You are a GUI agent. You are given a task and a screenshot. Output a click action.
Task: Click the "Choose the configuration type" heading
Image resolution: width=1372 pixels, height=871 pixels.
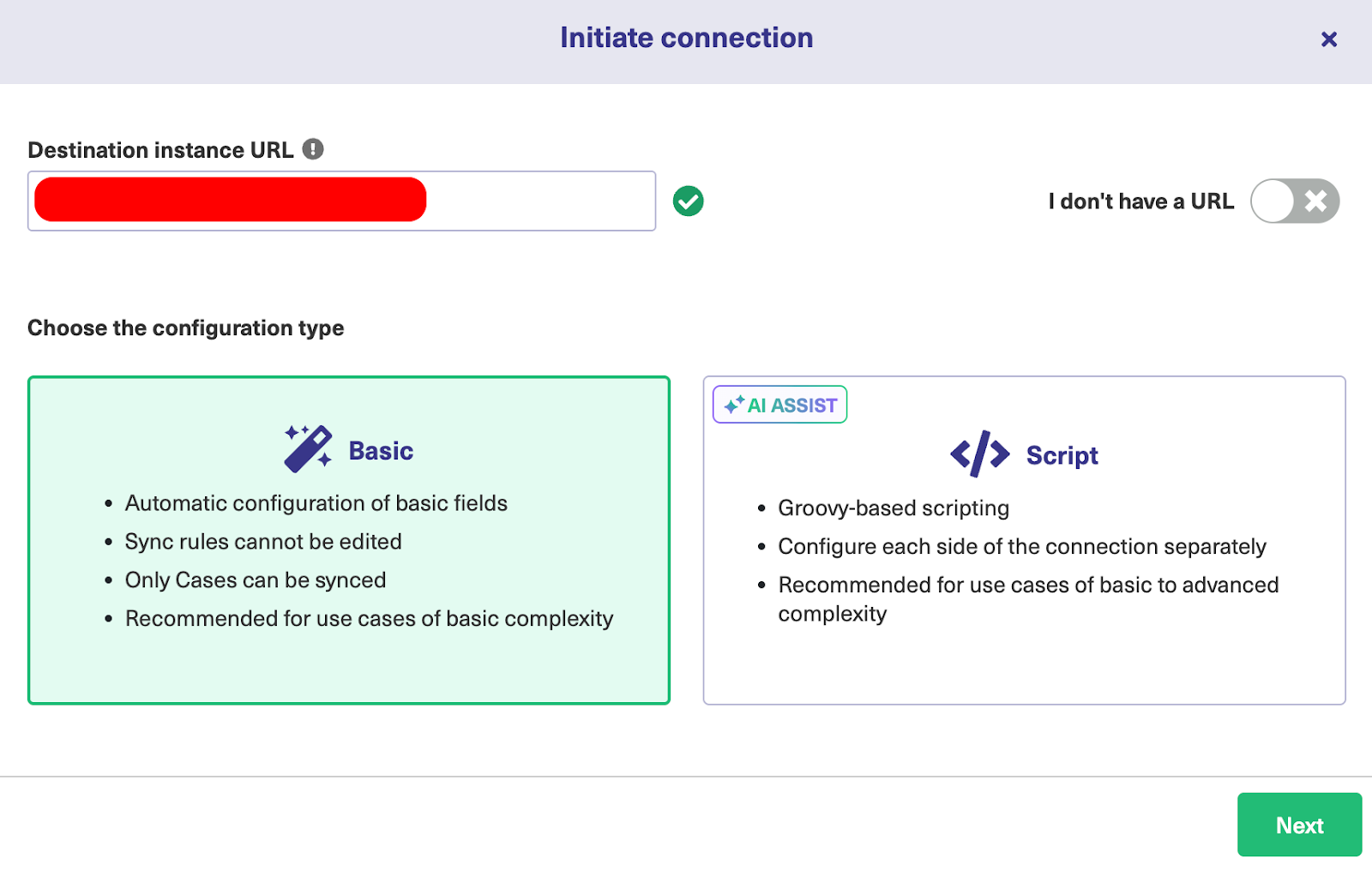[x=186, y=327]
